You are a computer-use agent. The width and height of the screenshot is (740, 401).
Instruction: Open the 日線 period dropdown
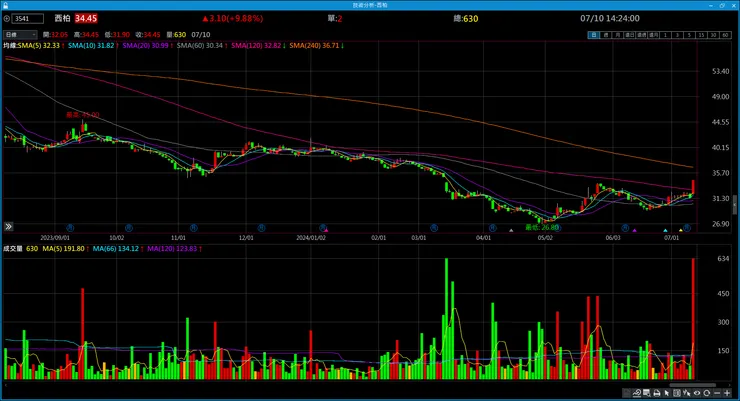[20, 34]
